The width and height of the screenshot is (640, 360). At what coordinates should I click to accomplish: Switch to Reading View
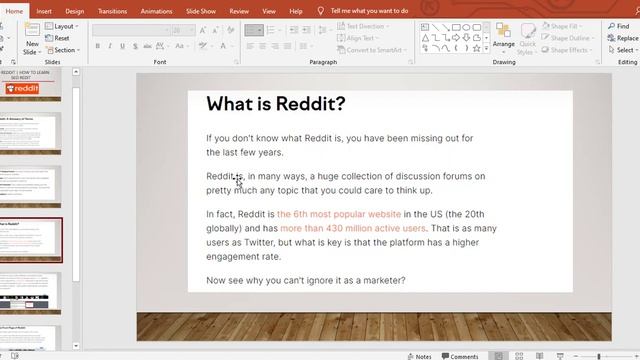[x=540, y=356]
